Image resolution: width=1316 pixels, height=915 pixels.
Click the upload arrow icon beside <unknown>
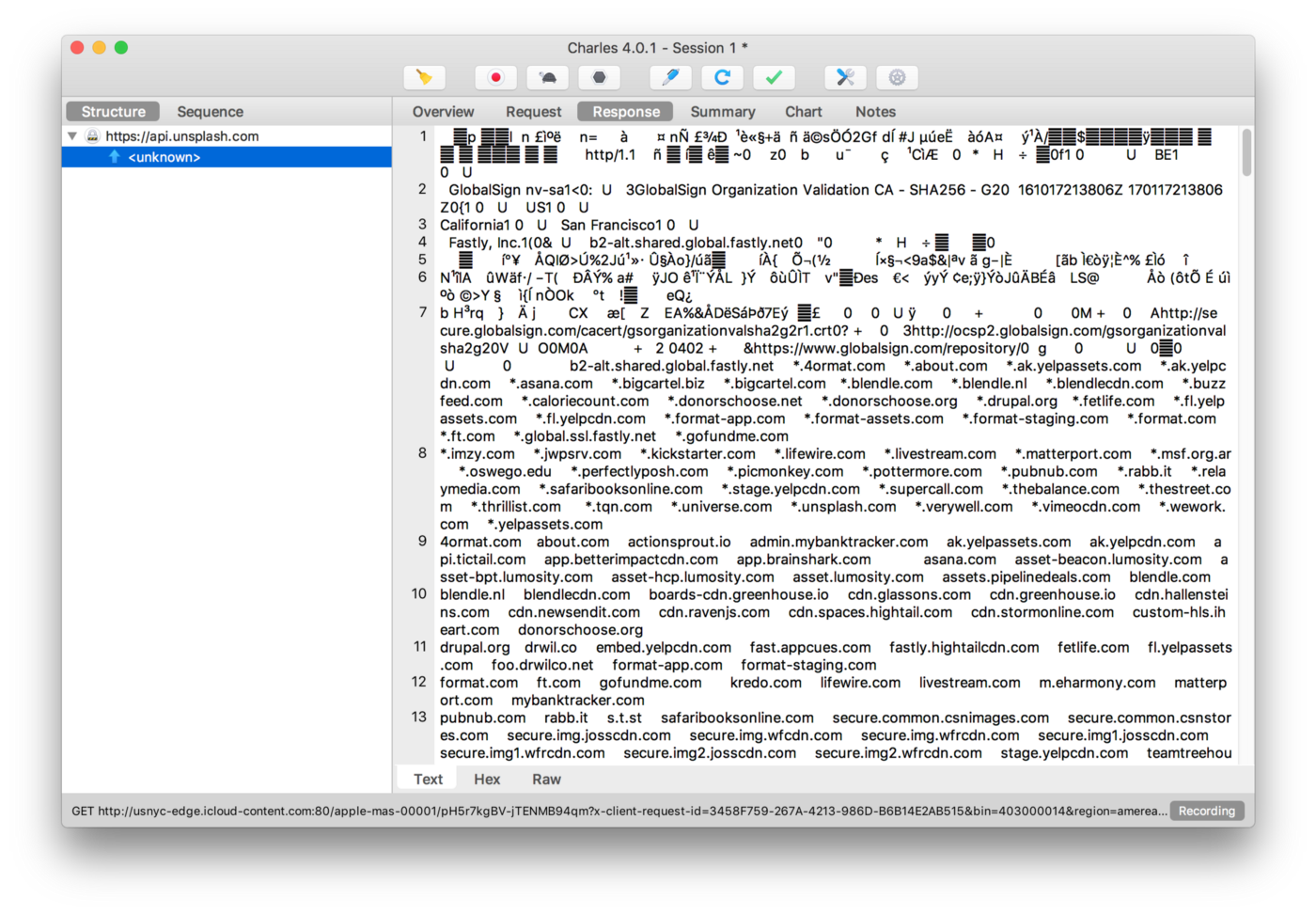pos(115,157)
